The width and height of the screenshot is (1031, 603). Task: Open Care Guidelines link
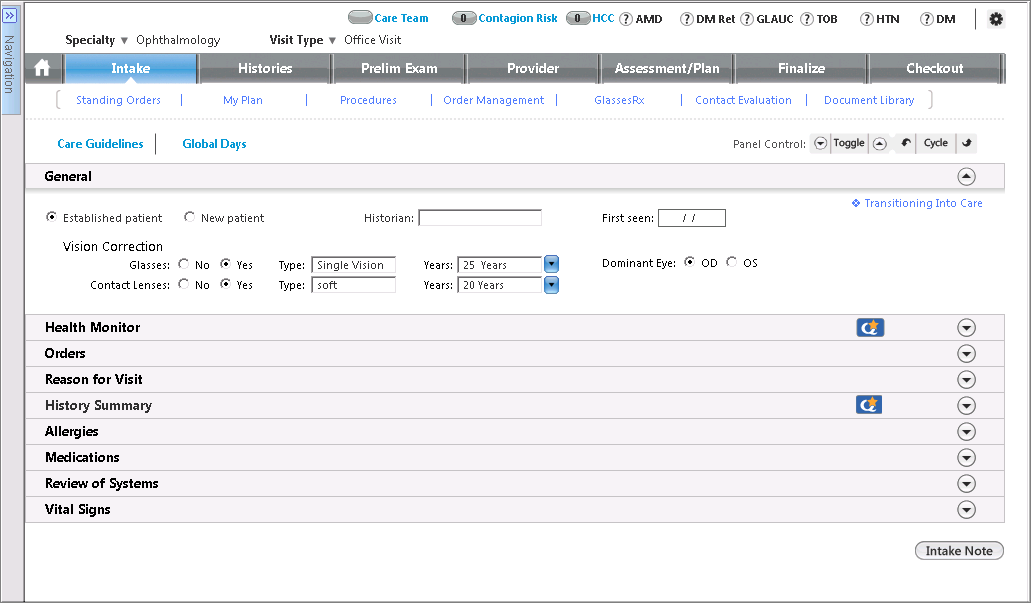pyautogui.click(x=100, y=143)
